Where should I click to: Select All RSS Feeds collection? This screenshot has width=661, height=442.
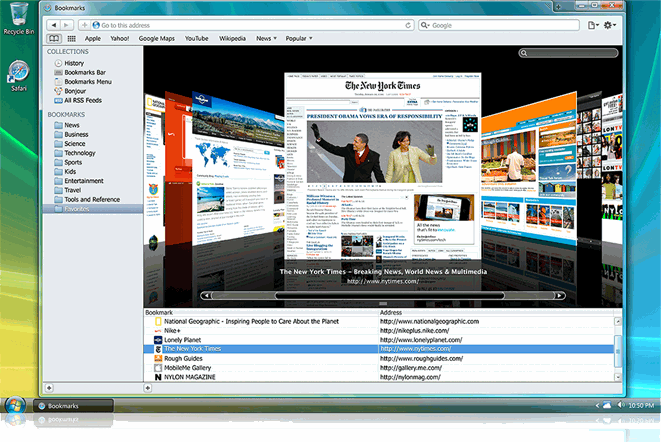pos(82,102)
